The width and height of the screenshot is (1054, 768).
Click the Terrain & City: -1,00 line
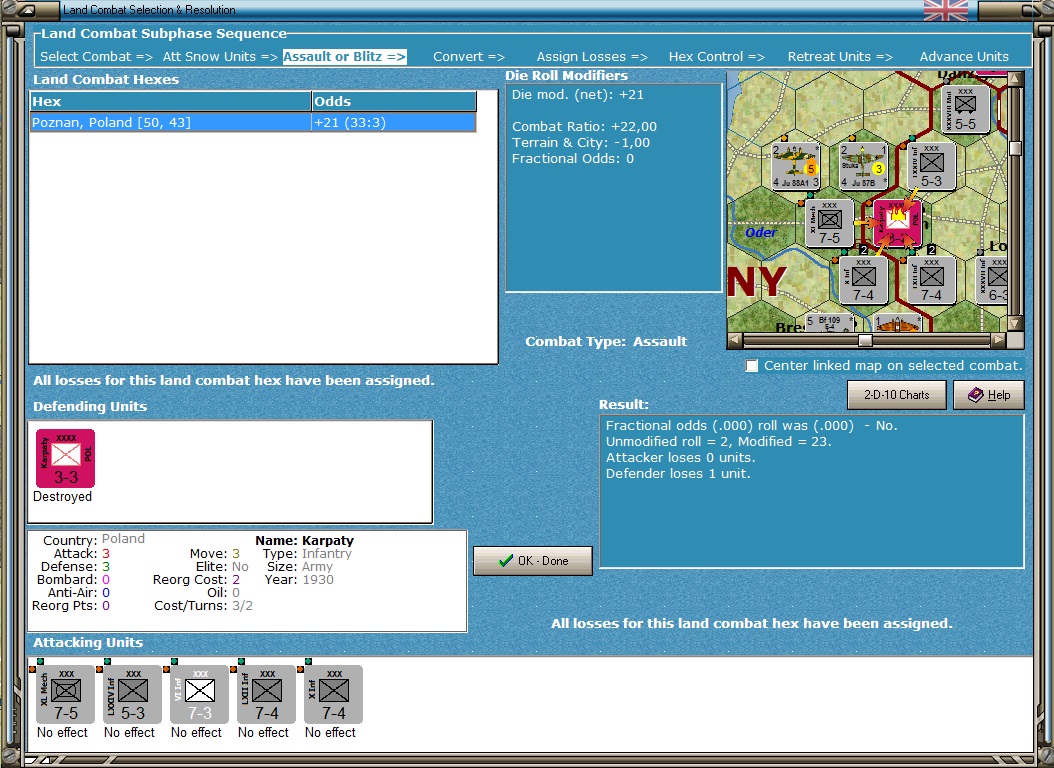click(x=581, y=142)
